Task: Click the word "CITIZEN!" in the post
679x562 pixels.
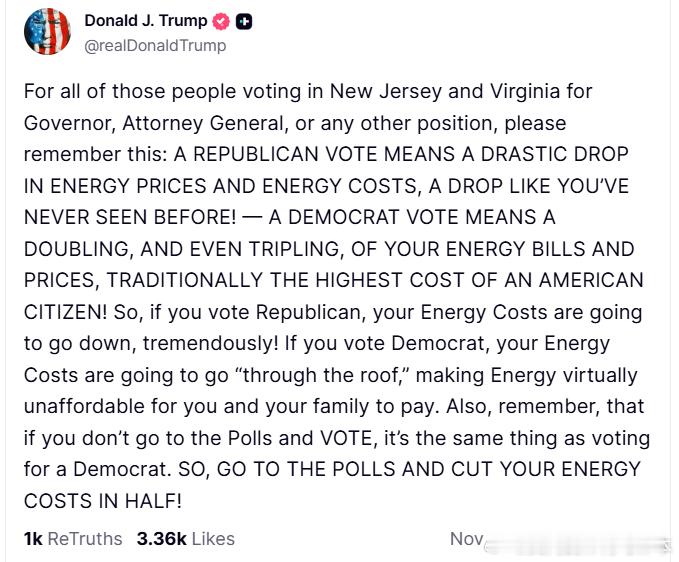Action: (x=65, y=312)
